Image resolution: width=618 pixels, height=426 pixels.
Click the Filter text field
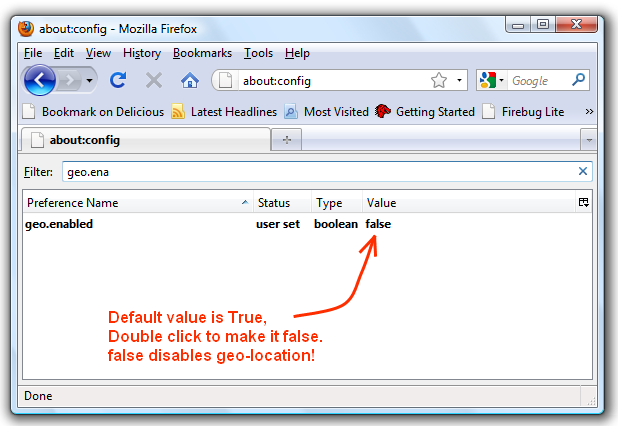(320, 172)
